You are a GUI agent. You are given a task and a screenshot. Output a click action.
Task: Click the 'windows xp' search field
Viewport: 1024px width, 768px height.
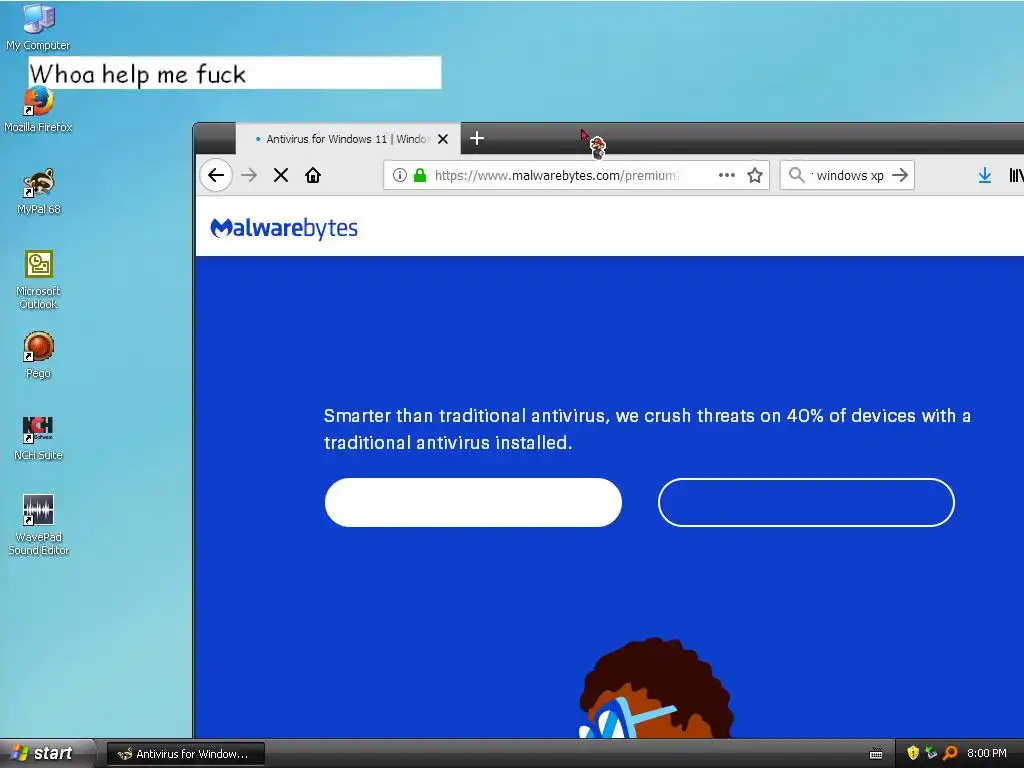[x=849, y=175]
